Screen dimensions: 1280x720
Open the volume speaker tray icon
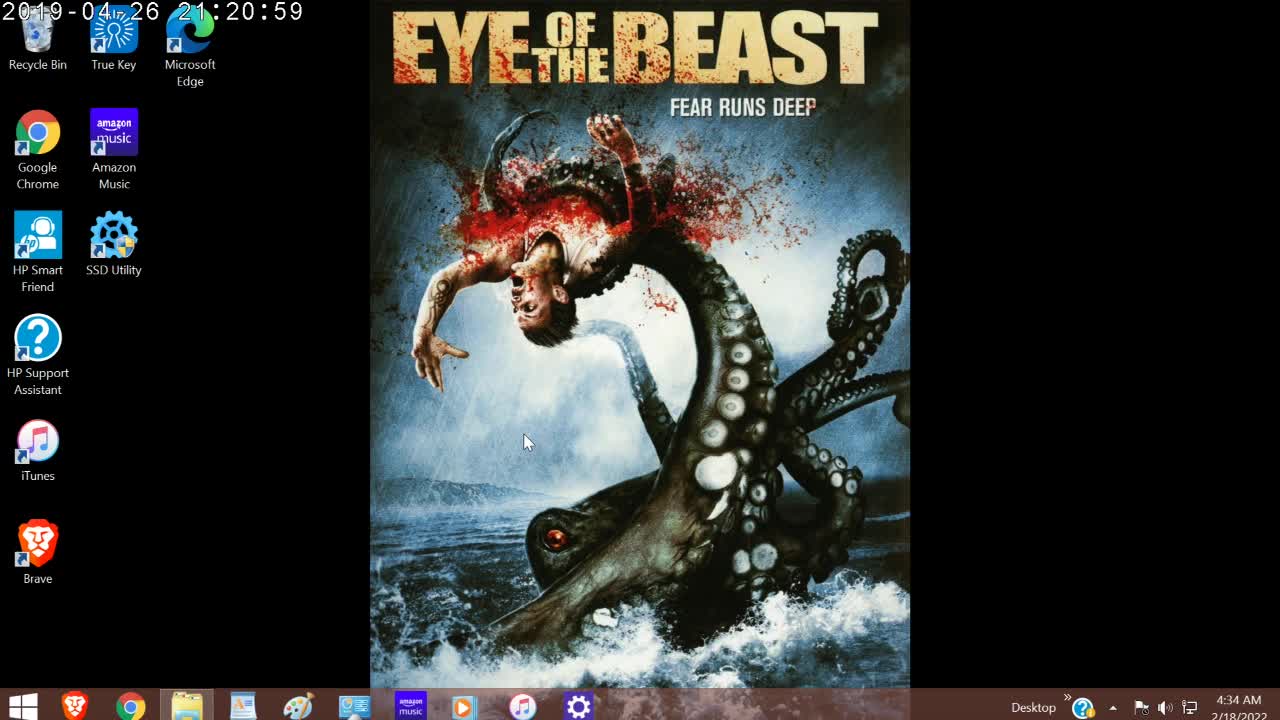1165,708
